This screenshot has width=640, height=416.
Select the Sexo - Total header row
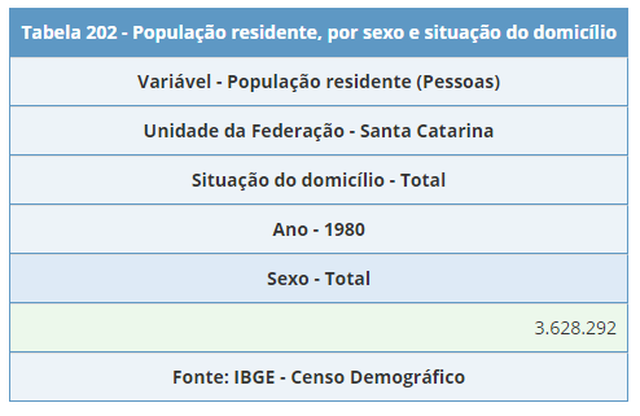coord(319,278)
